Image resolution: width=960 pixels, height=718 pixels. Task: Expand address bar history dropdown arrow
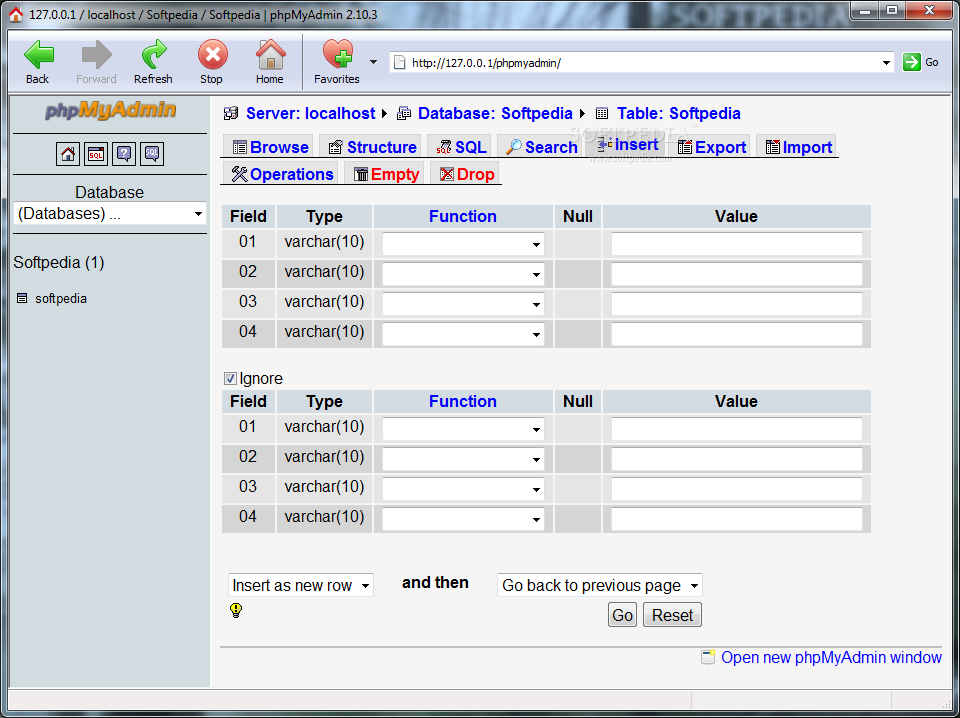pyautogui.click(x=886, y=62)
